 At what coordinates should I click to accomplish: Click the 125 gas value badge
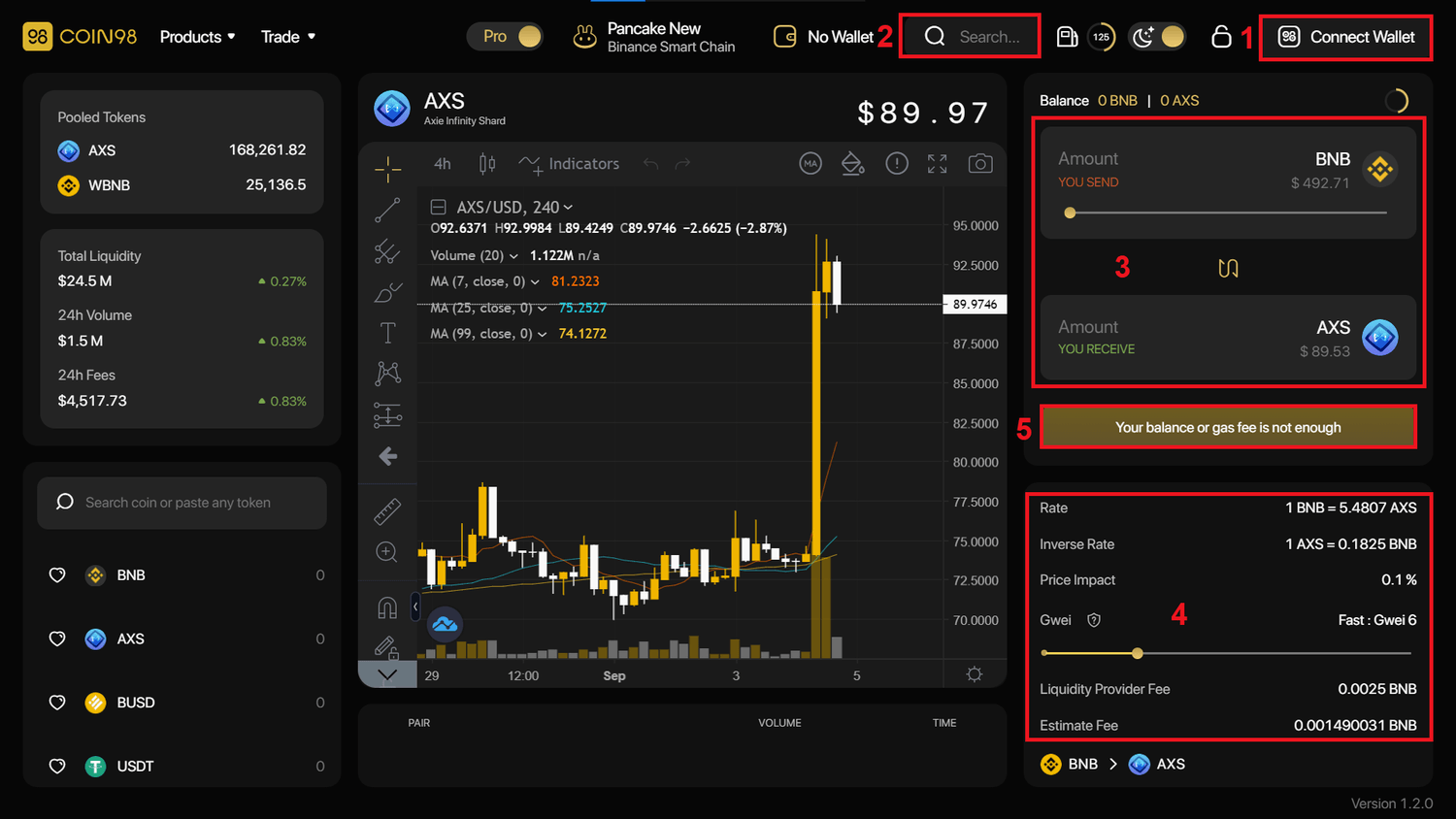point(1101,37)
